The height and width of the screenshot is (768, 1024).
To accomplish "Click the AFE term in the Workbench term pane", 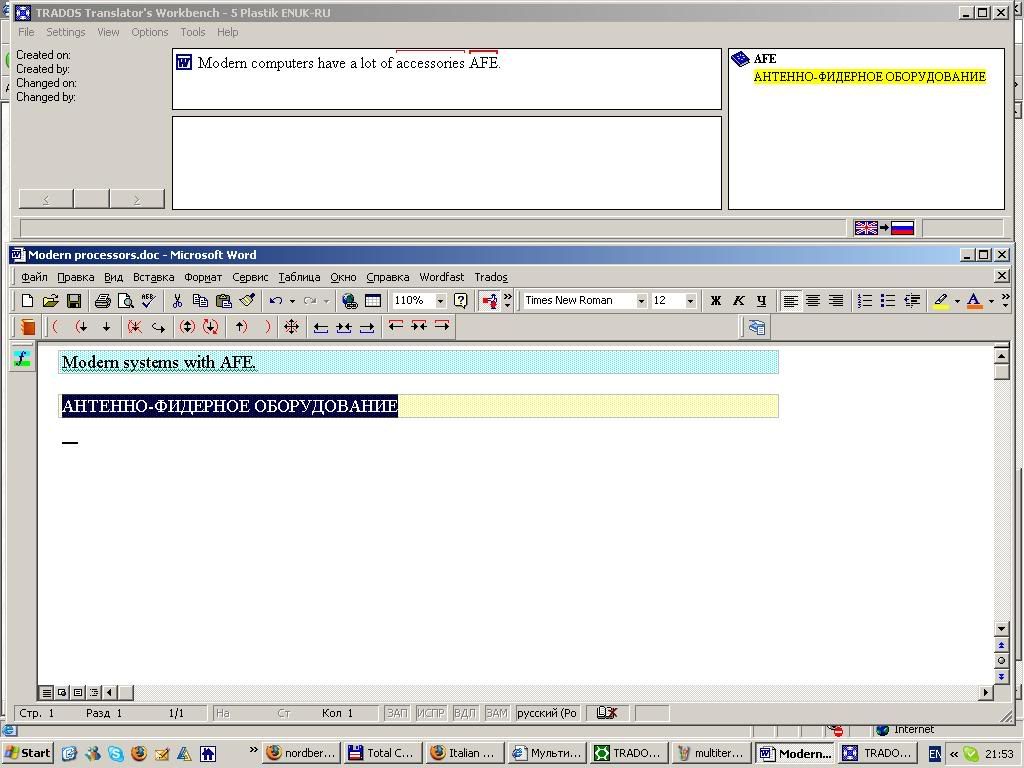I will [765, 59].
